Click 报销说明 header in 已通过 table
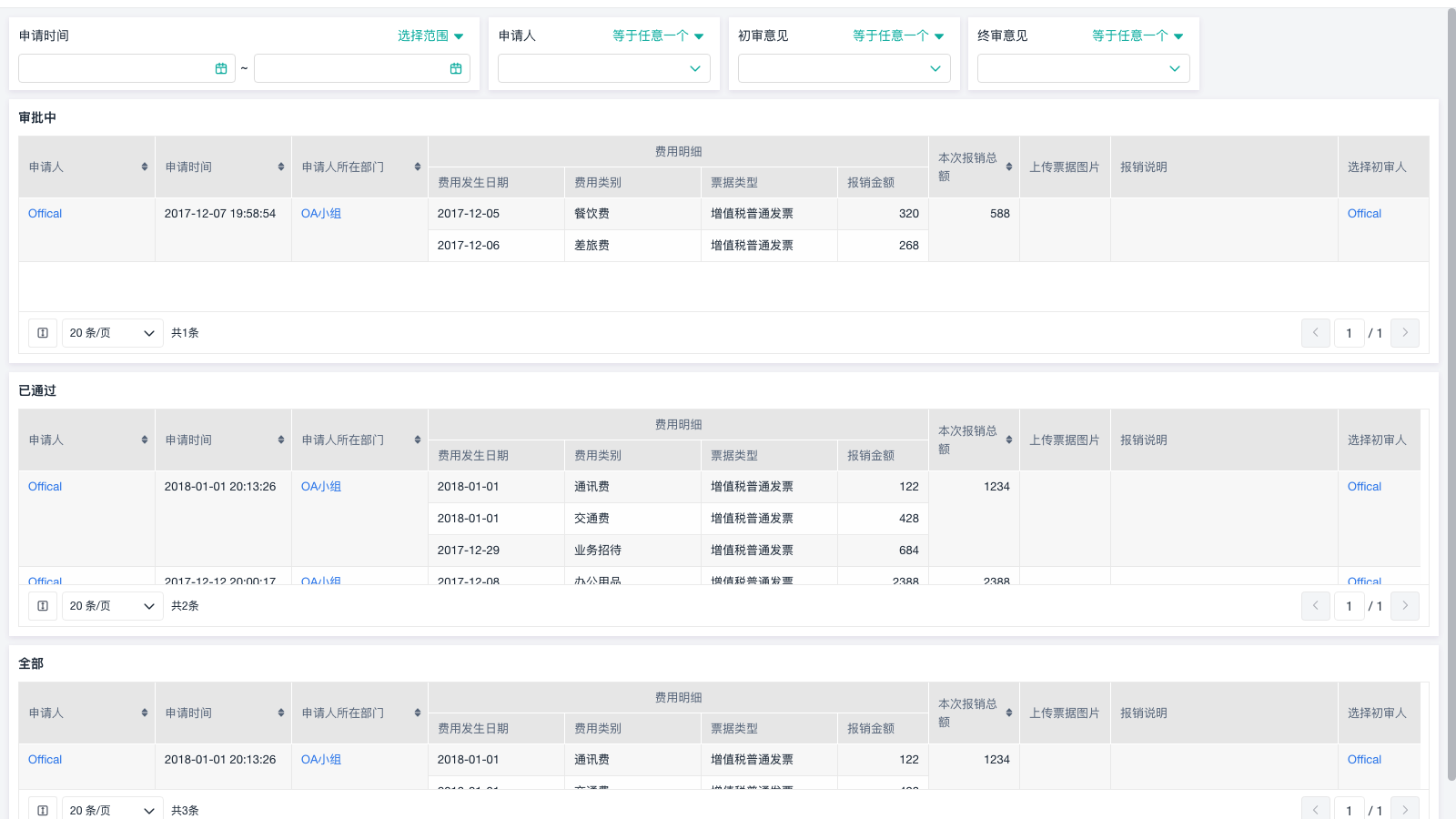The image size is (1456, 819). pyautogui.click(x=1224, y=440)
